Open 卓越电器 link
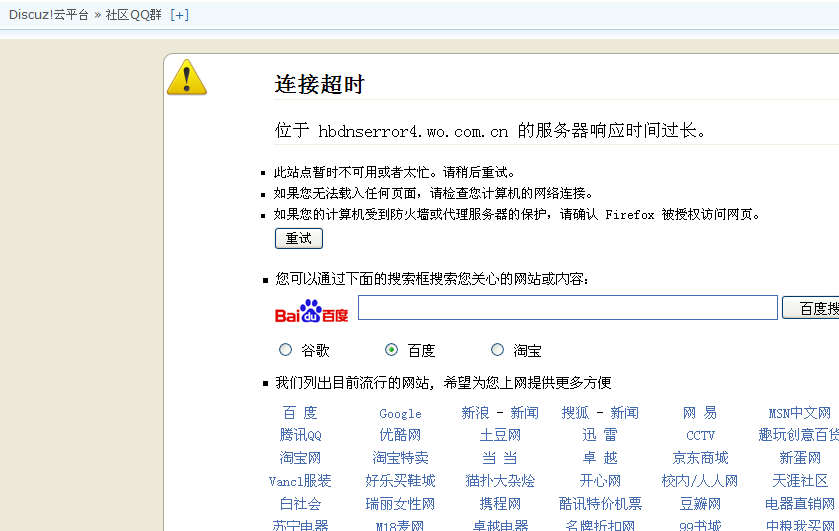This screenshot has width=839, height=531. click(x=500, y=526)
